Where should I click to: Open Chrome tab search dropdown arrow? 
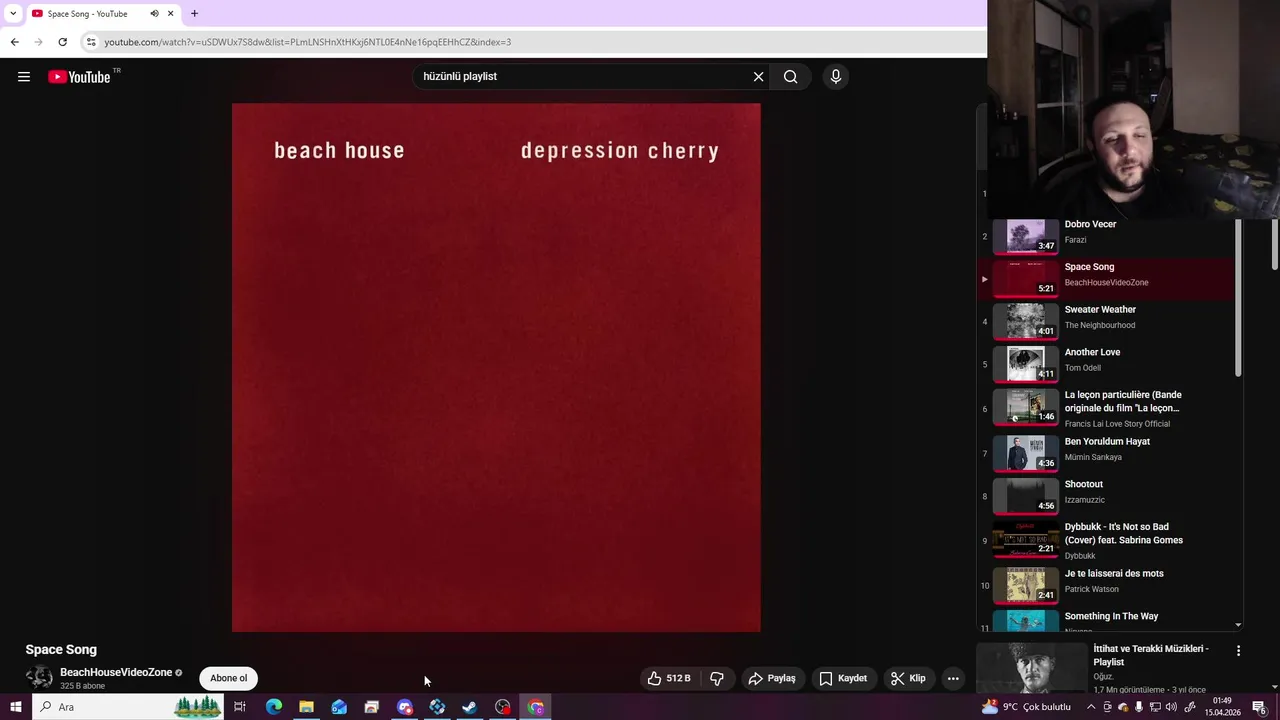click(x=13, y=14)
